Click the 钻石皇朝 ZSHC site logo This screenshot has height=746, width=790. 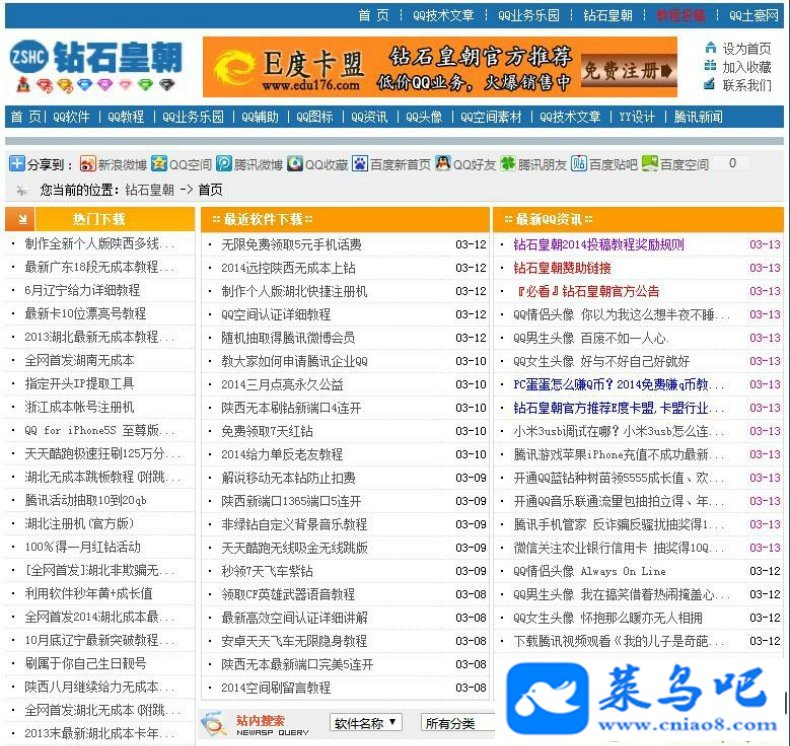(x=95, y=66)
